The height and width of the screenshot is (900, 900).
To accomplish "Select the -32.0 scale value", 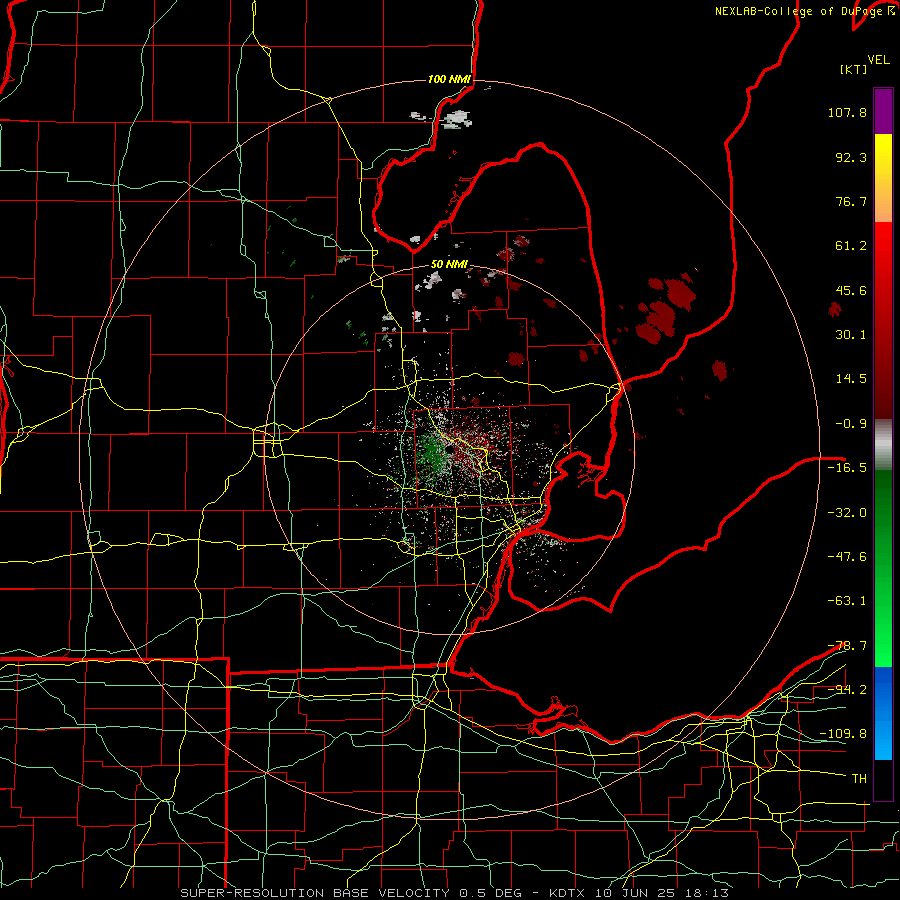I will tap(847, 512).
